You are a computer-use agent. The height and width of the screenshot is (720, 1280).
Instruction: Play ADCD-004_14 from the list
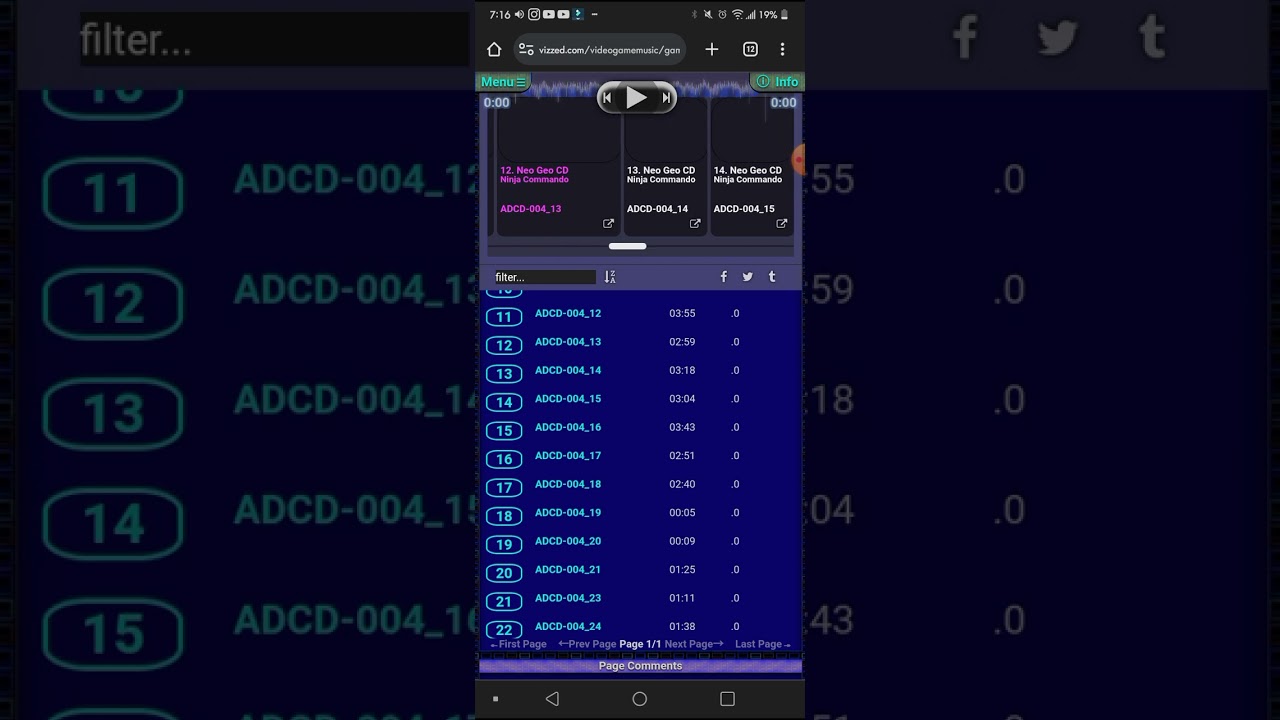tap(568, 370)
